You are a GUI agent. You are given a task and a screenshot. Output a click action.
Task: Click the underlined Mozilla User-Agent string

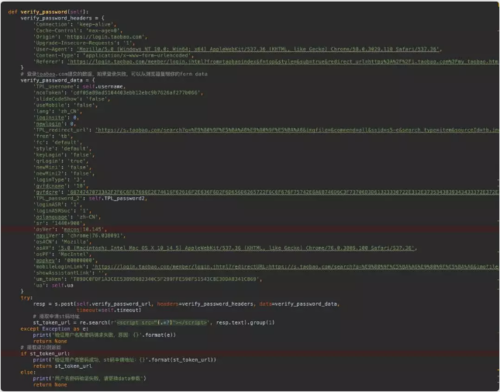point(258,49)
